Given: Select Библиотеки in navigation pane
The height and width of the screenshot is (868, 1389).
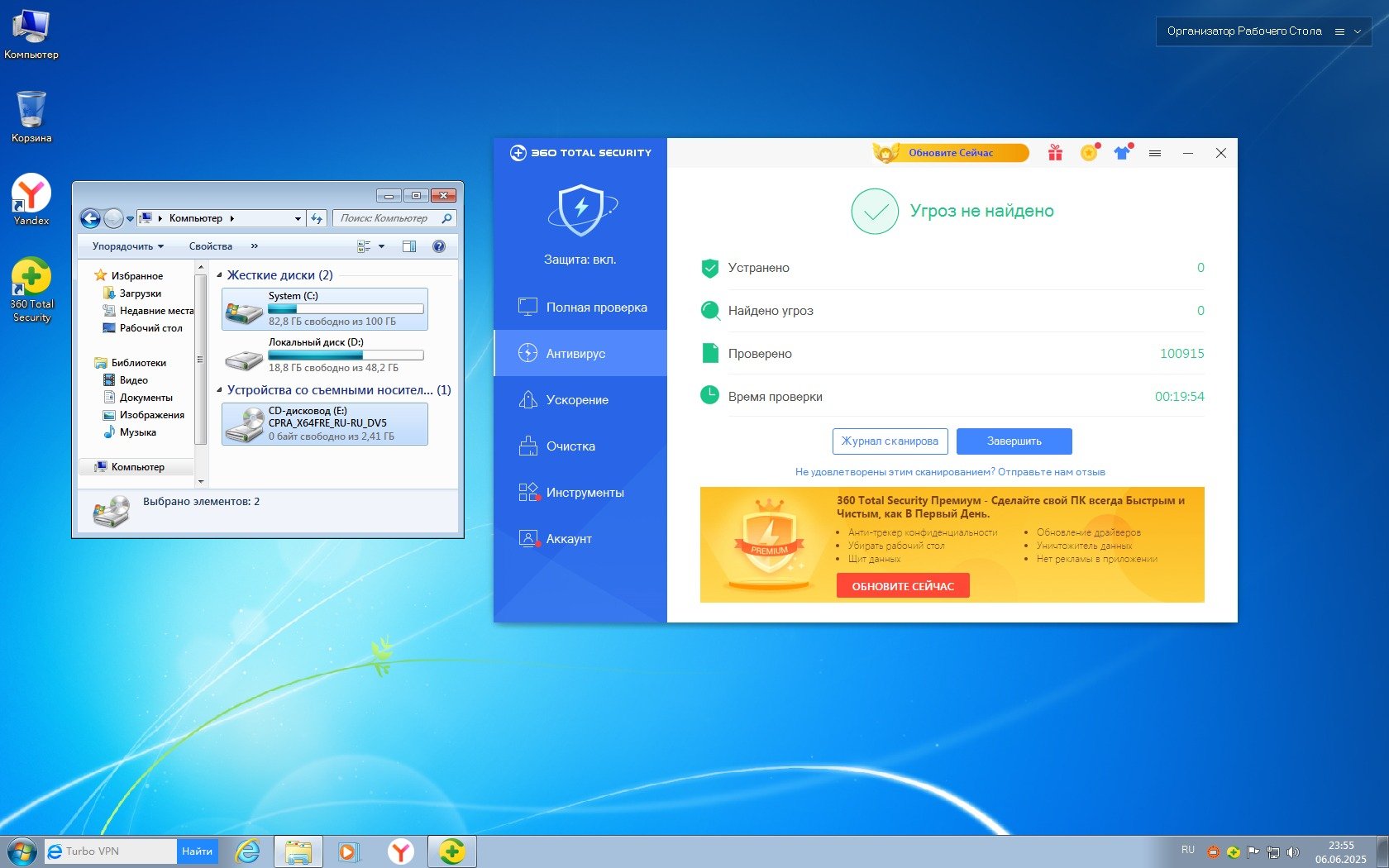Looking at the screenshot, I should (x=131, y=363).
